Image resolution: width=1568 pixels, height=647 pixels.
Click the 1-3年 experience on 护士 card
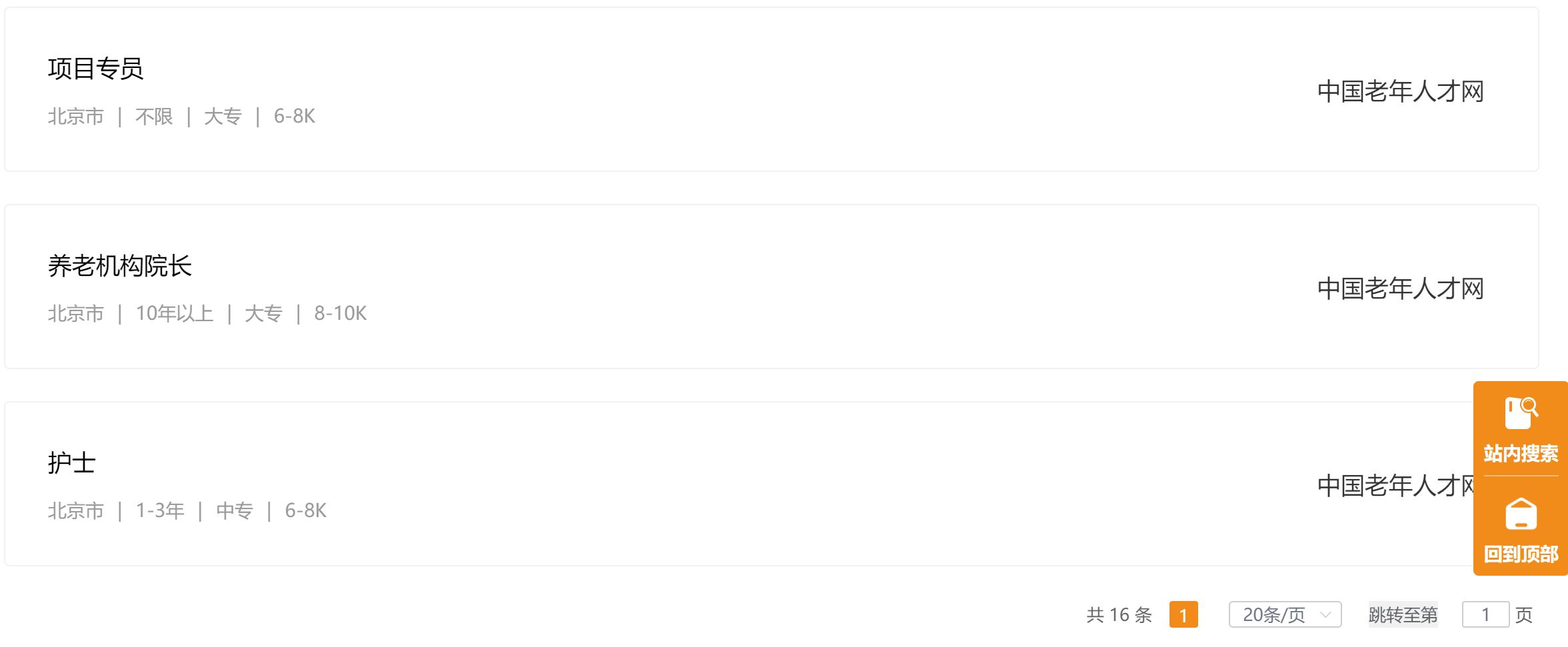pyautogui.click(x=160, y=511)
